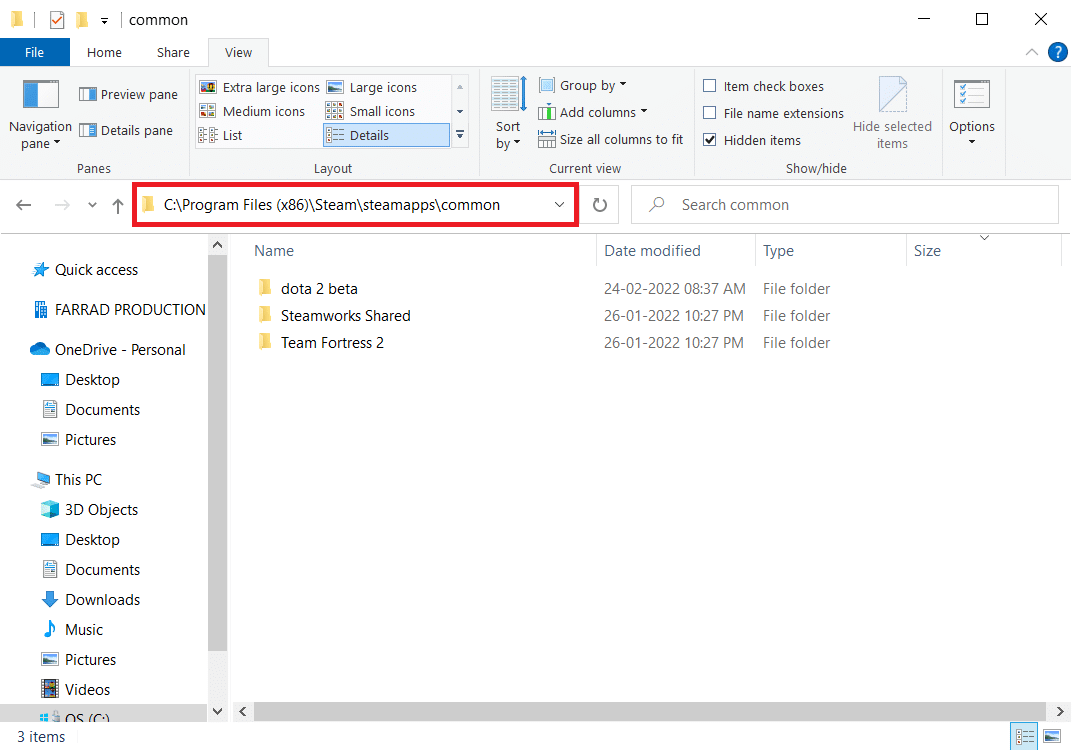This screenshot has height=750, width=1072.
Task: Select OneDrive - Personal in sidebar
Action: point(108,349)
